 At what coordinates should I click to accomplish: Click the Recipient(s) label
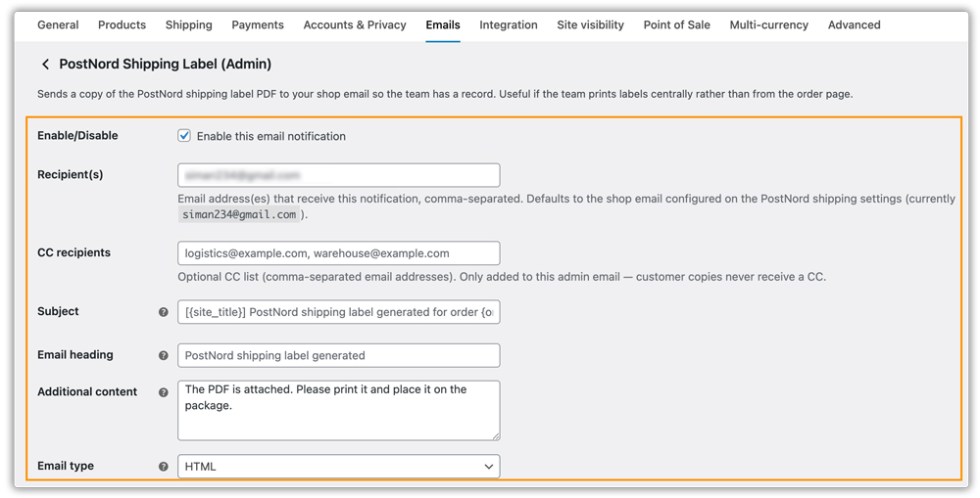click(70, 174)
